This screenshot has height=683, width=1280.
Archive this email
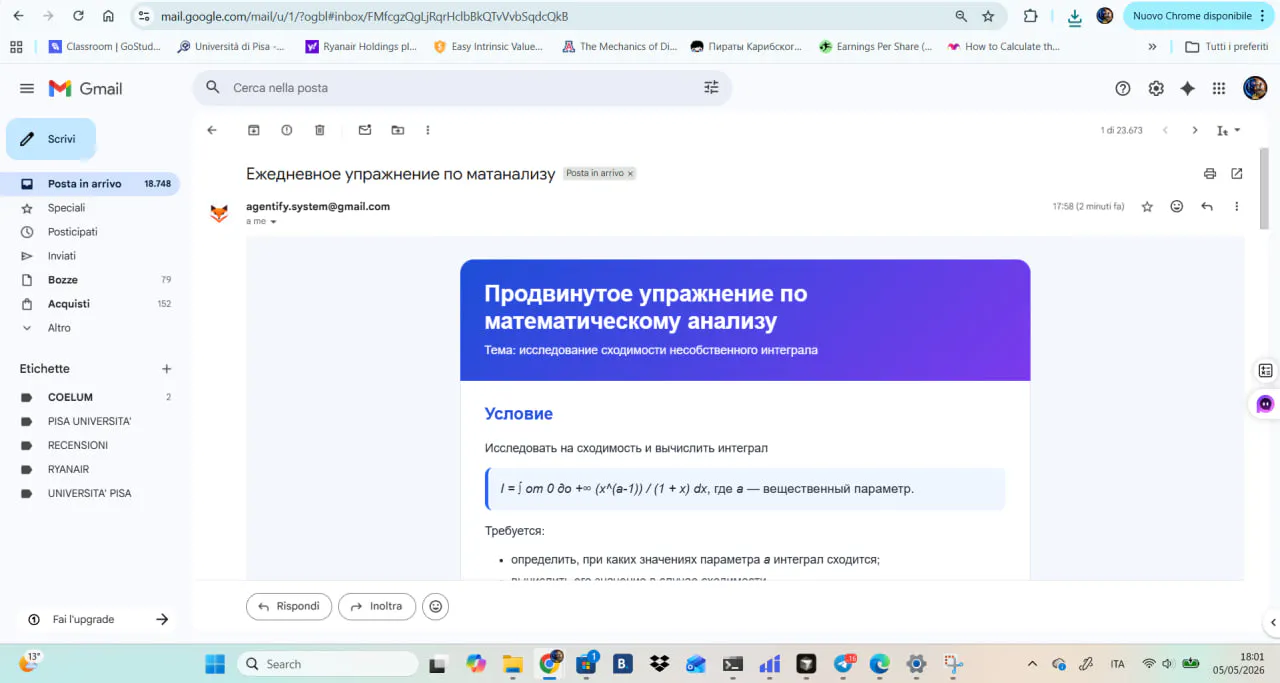[254, 130]
